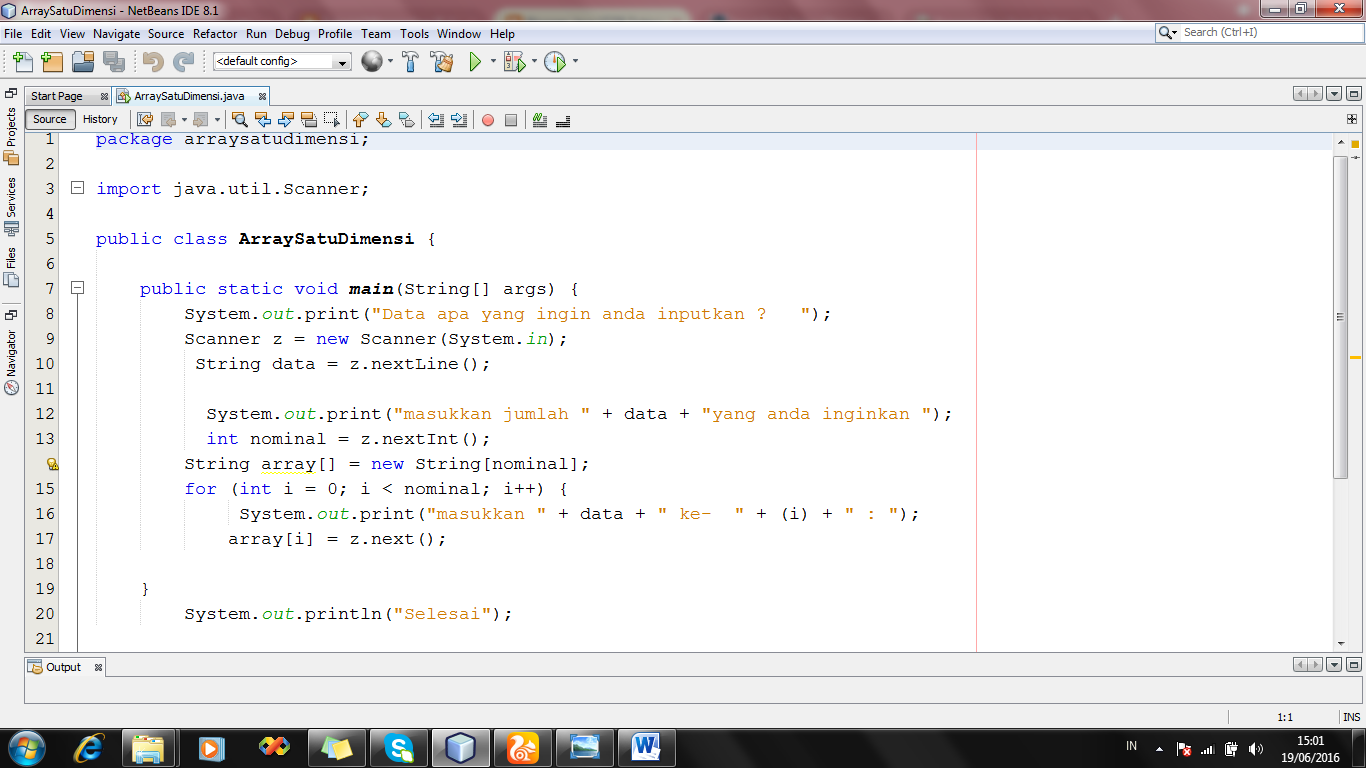1366x768 pixels.
Task: Open Microsoft Word from the taskbar
Action: tap(647, 747)
